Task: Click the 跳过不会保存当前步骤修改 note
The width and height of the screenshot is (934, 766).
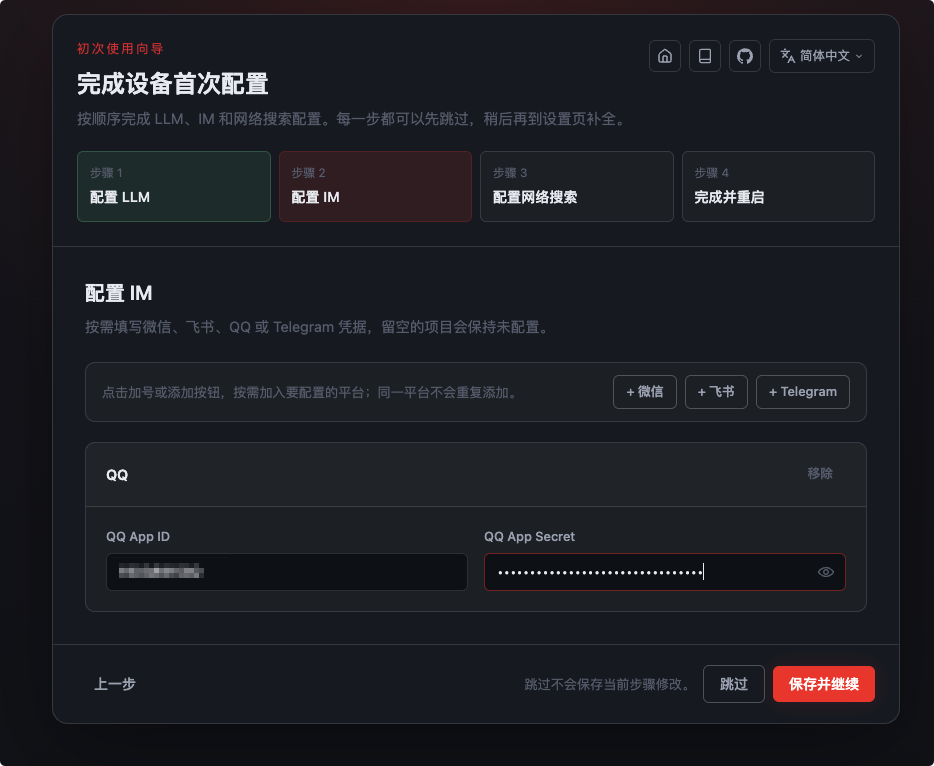Action: (608, 684)
